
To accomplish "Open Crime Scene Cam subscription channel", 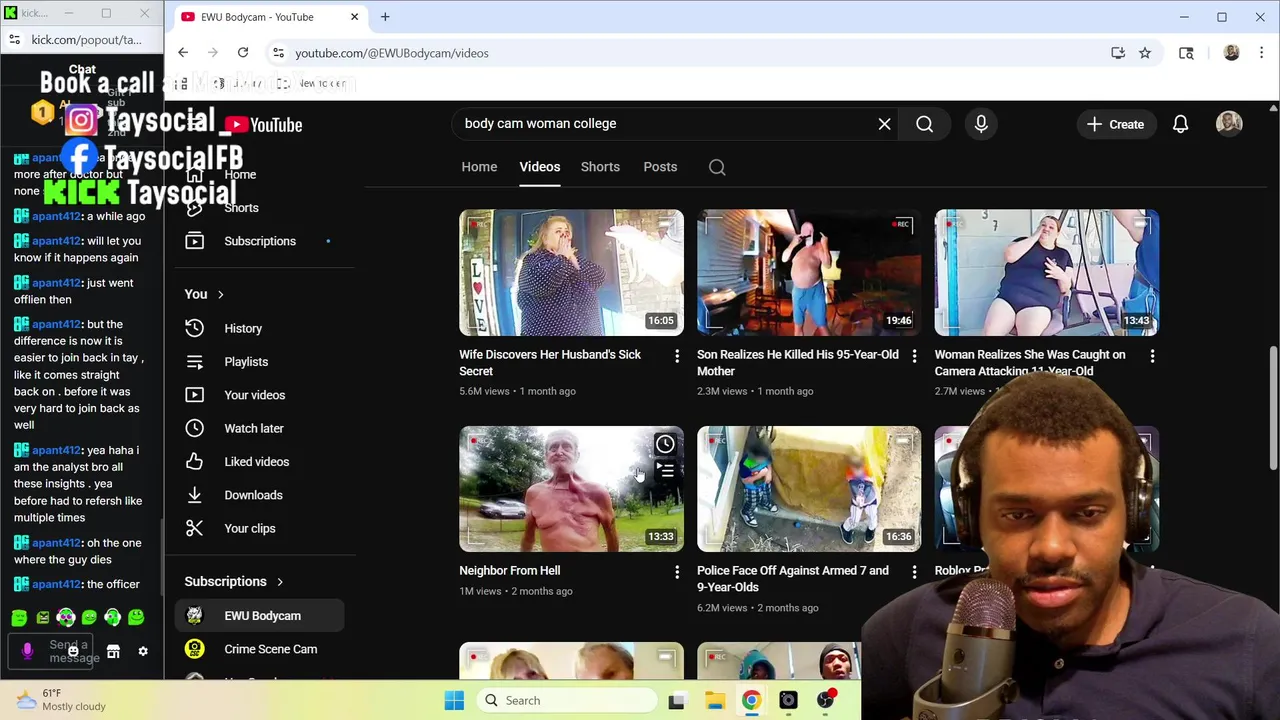I will (x=260, y=649).
